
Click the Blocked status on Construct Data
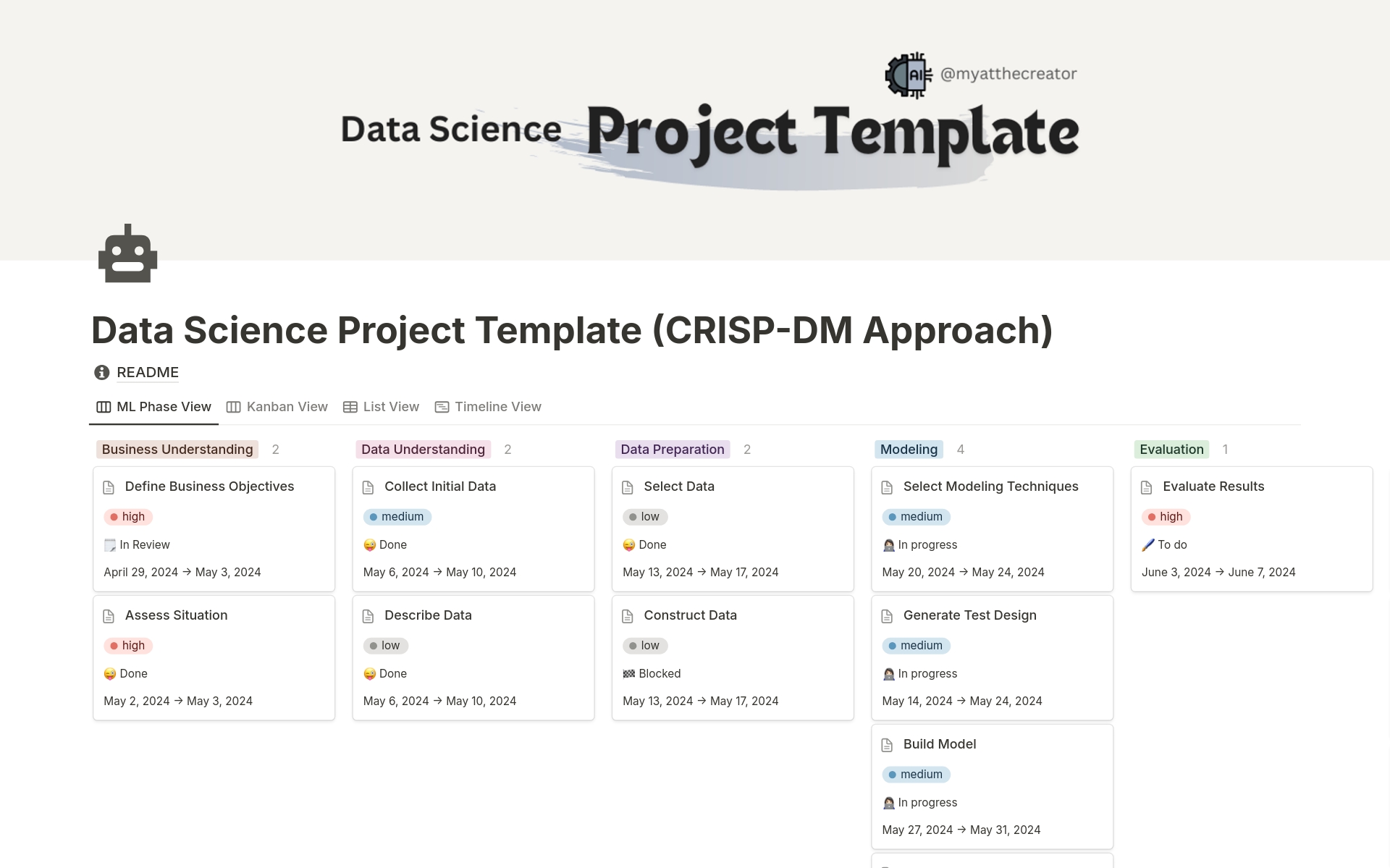(652, 673)
